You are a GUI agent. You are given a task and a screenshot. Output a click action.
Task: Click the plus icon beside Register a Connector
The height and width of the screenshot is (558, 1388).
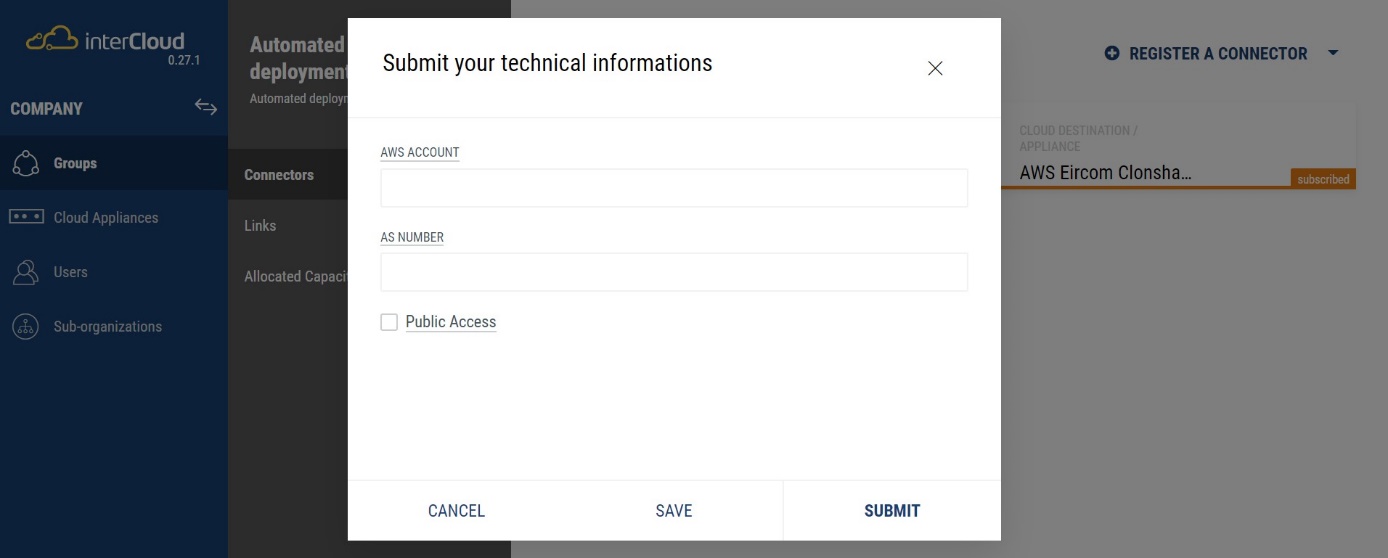[x=1112, y=53]
